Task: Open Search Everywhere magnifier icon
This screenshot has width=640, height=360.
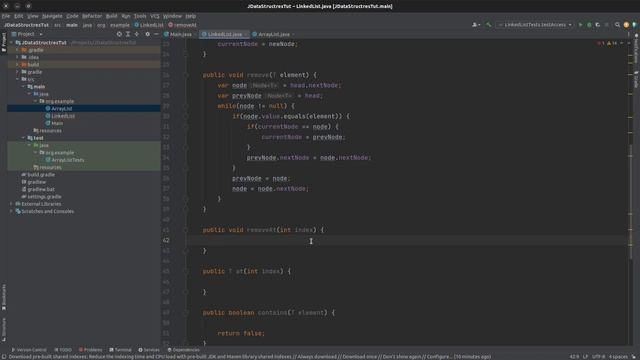Action: click(617, 25)
